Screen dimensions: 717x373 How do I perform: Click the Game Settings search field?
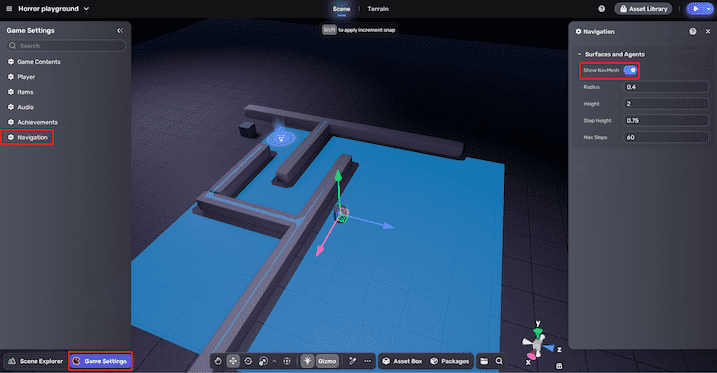[65, 46]
